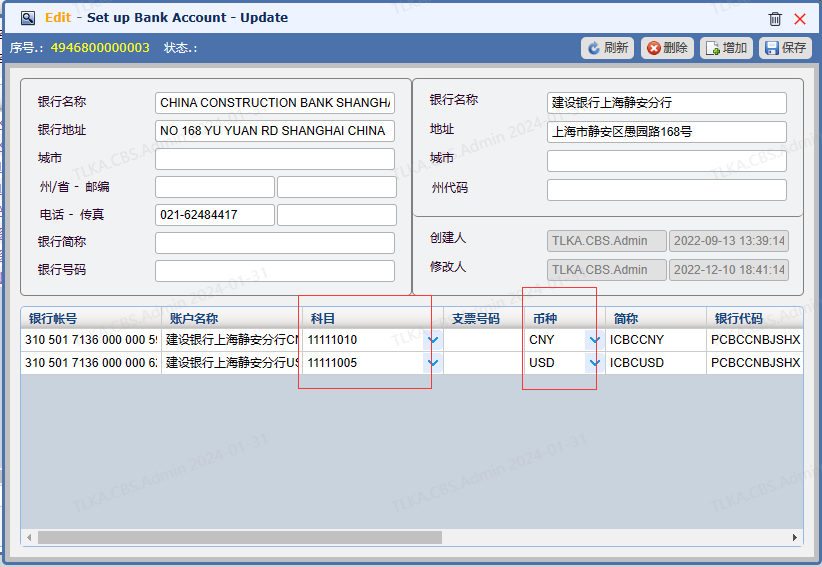Click the 科目 column header

click(x=373, y=318)
